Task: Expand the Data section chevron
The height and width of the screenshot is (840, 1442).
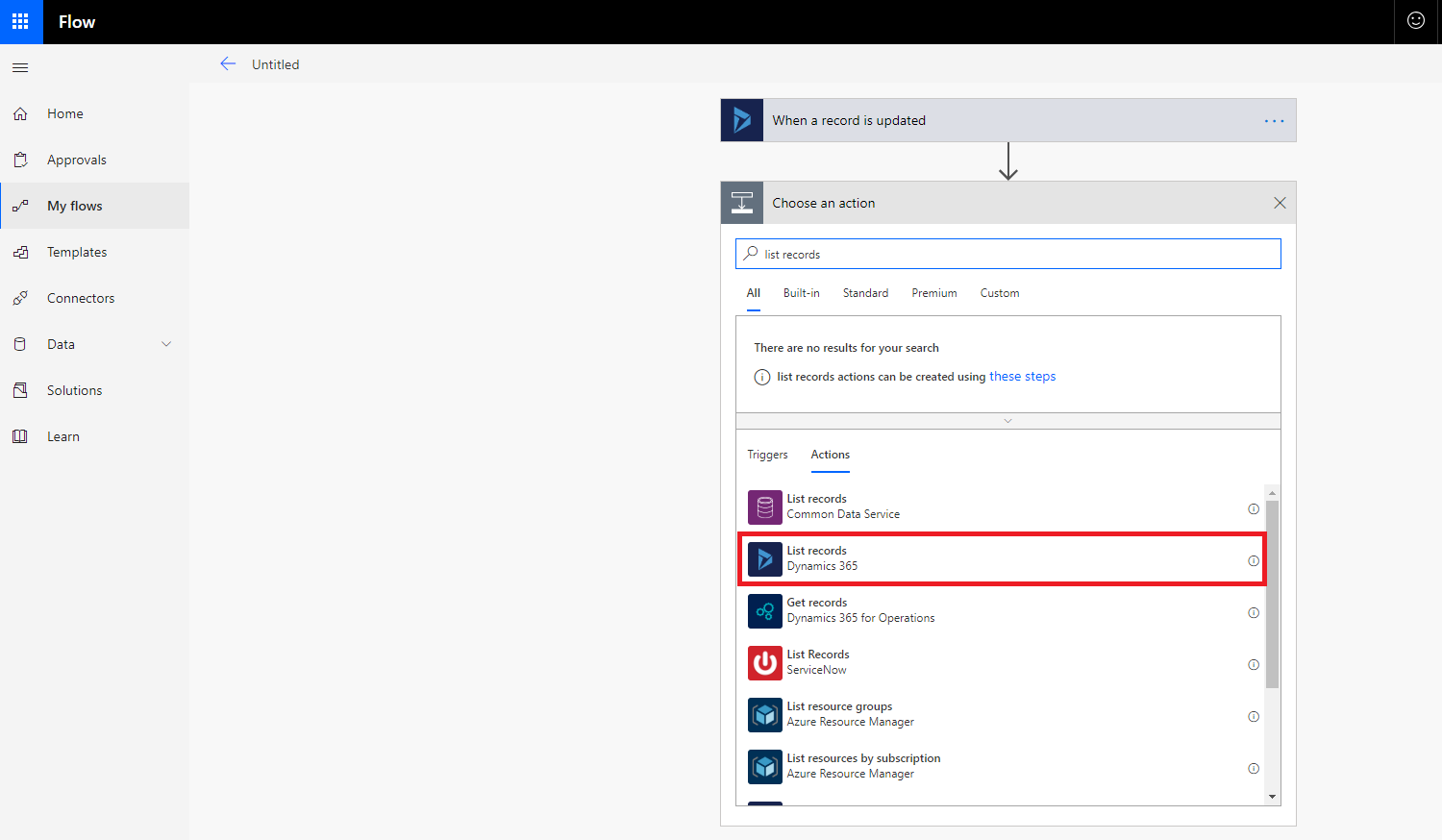Action: 166,344
